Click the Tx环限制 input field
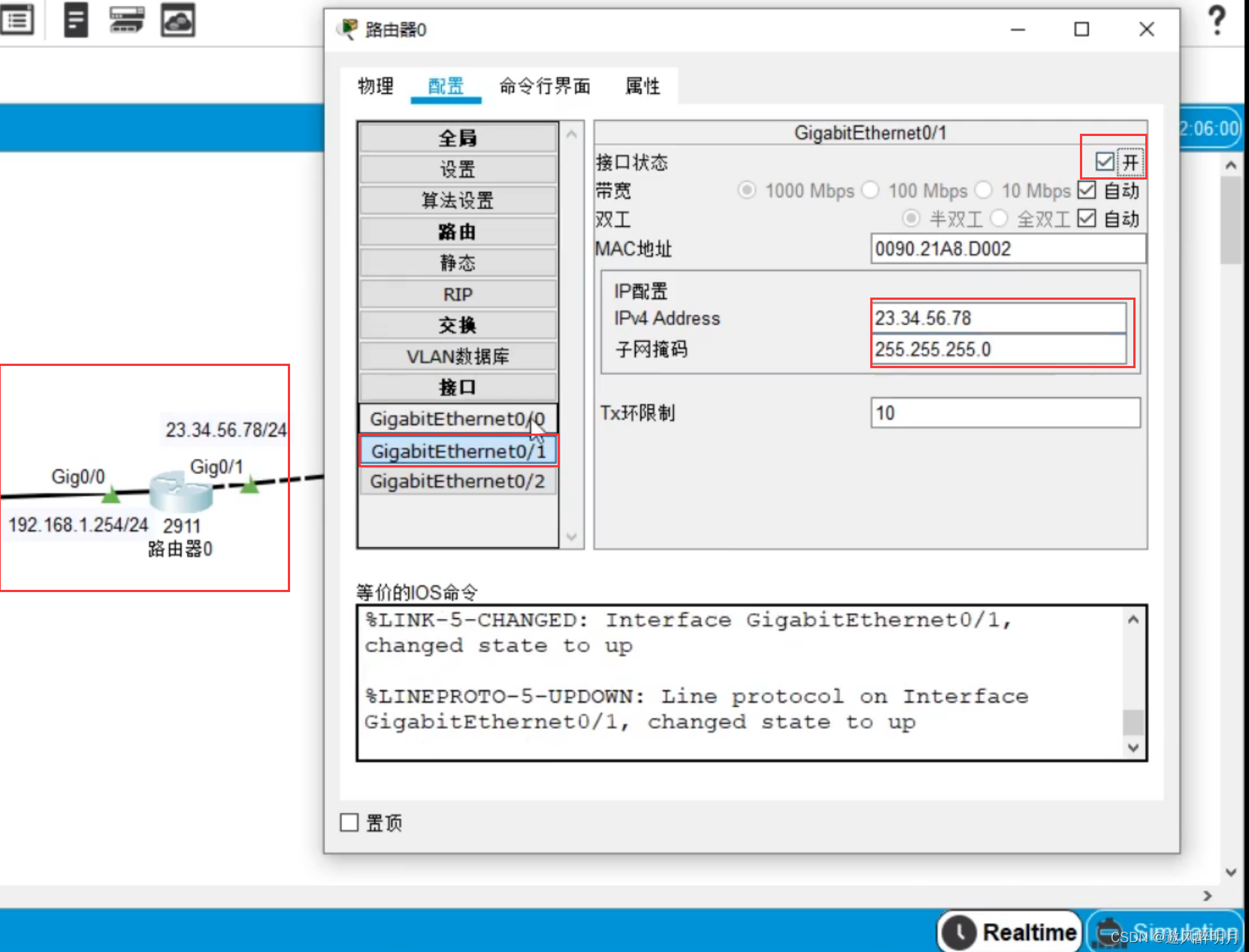The width and height of the screenshot is (1249, 952). (x=1006, y=413)
